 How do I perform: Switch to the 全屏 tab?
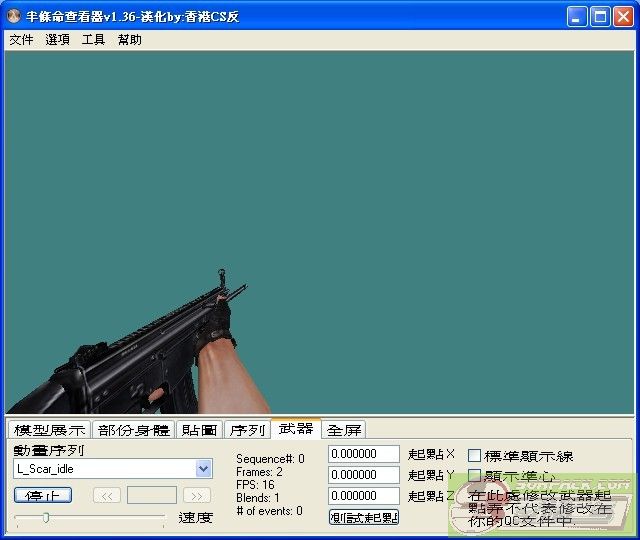[x=344, y=430]
